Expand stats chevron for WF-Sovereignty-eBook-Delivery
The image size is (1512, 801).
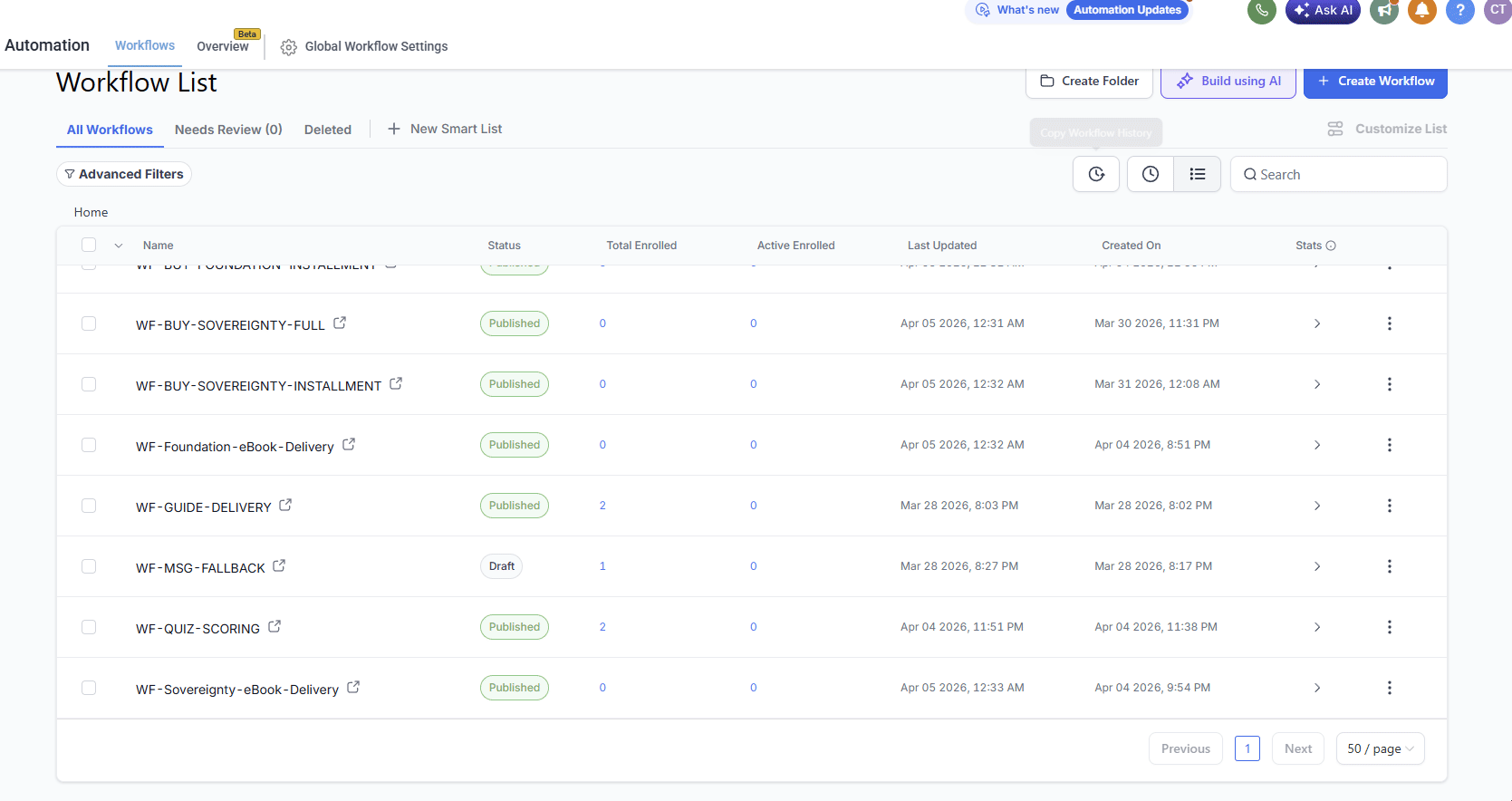point(1317,688)
